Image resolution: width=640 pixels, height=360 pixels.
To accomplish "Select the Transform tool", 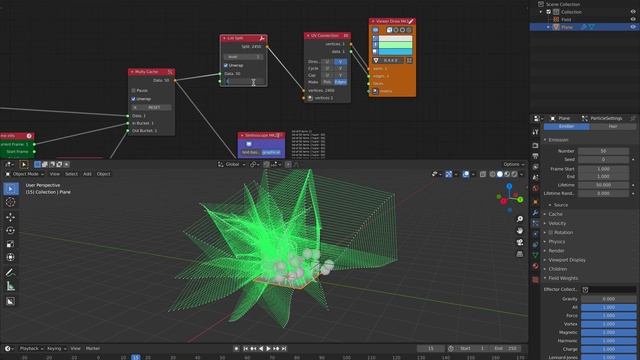I will point(11,257).
